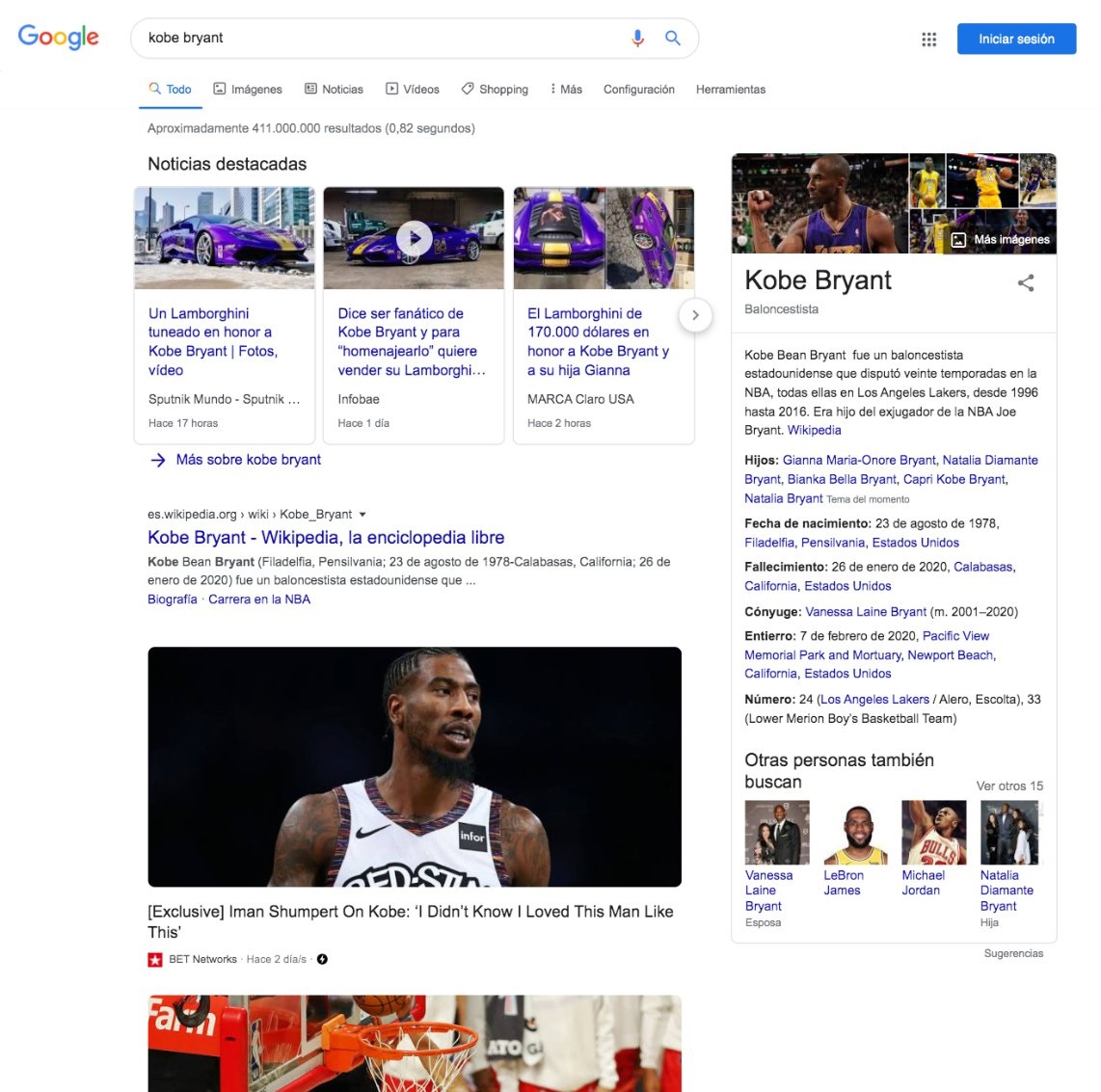The height and width of the screenshot is (1092, 1101).
Task: Click the share icon beside Kobe Bryant heading
Action: pos(1025,283)
